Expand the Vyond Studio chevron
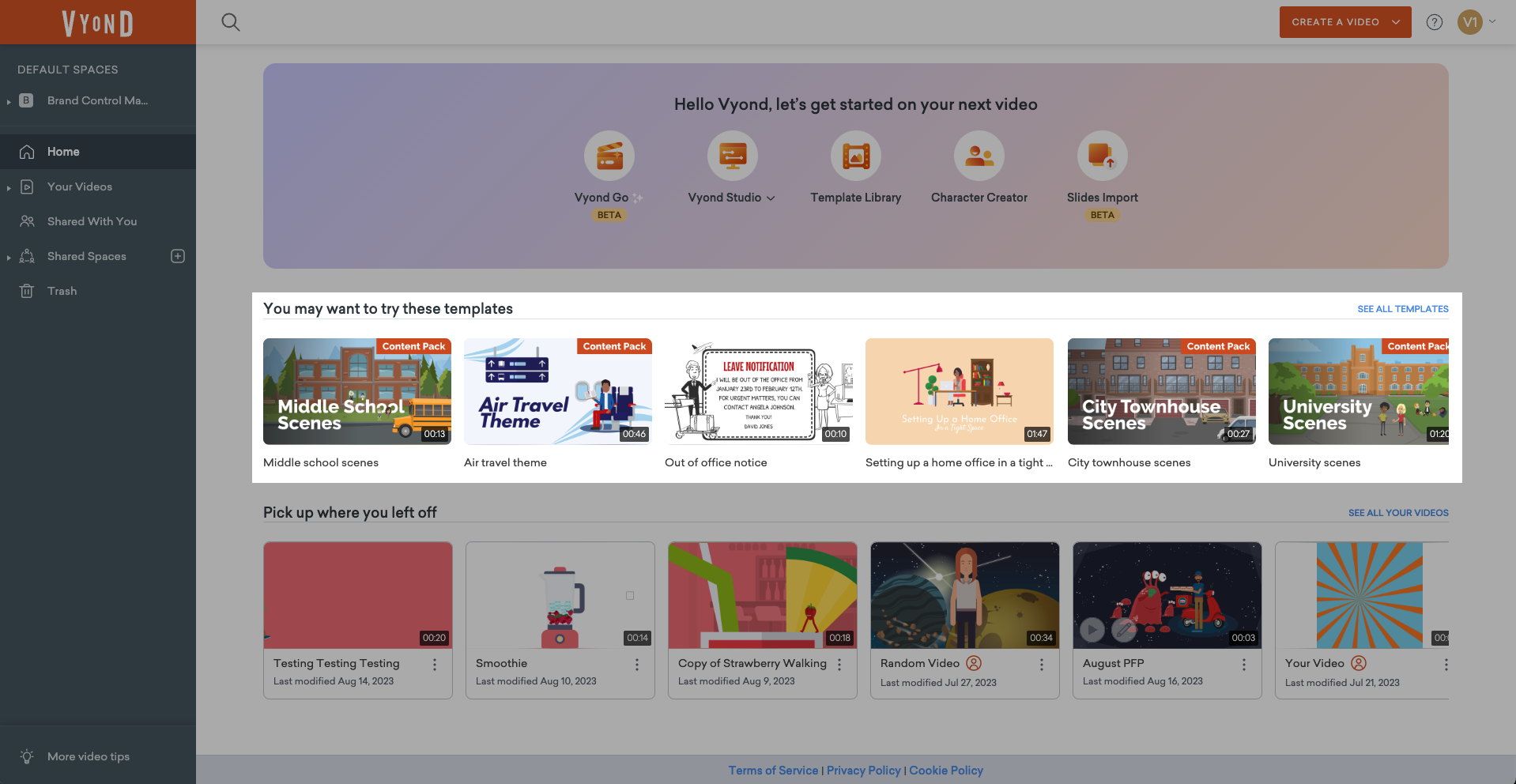This screenshot has width=1516, height=784. [771, 198]
